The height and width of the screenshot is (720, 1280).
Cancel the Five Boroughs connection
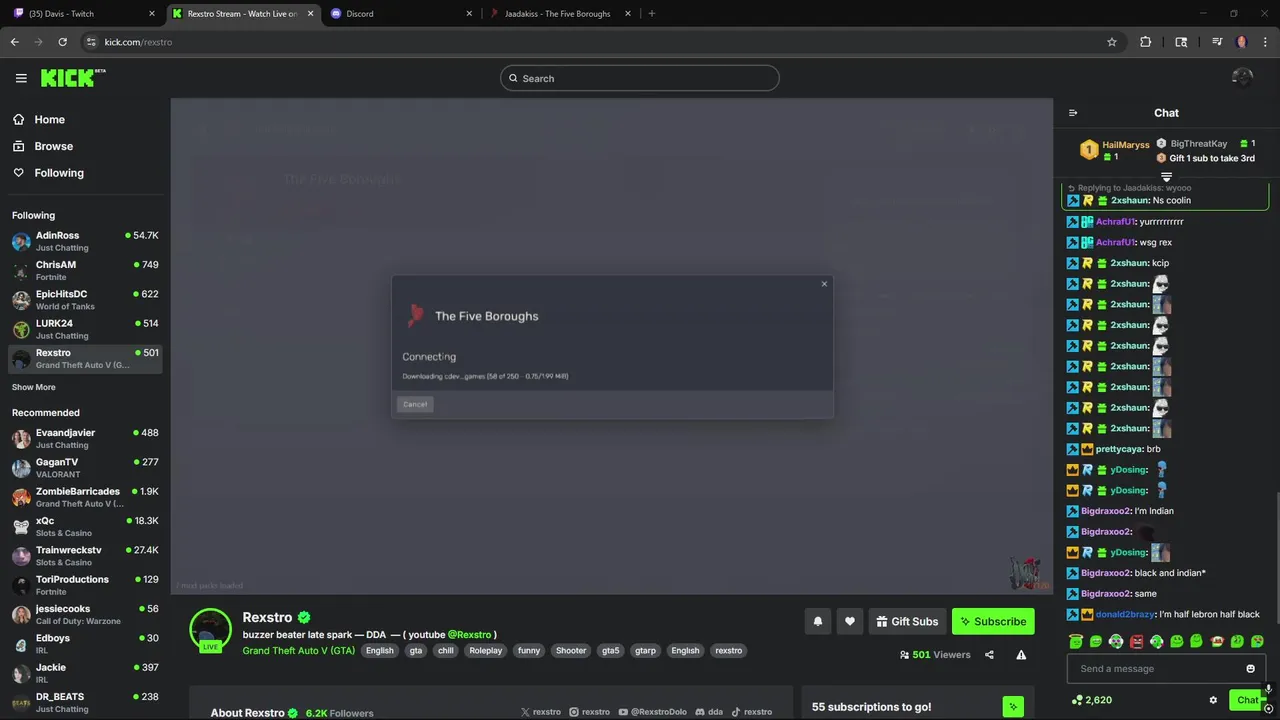[415, 404]
